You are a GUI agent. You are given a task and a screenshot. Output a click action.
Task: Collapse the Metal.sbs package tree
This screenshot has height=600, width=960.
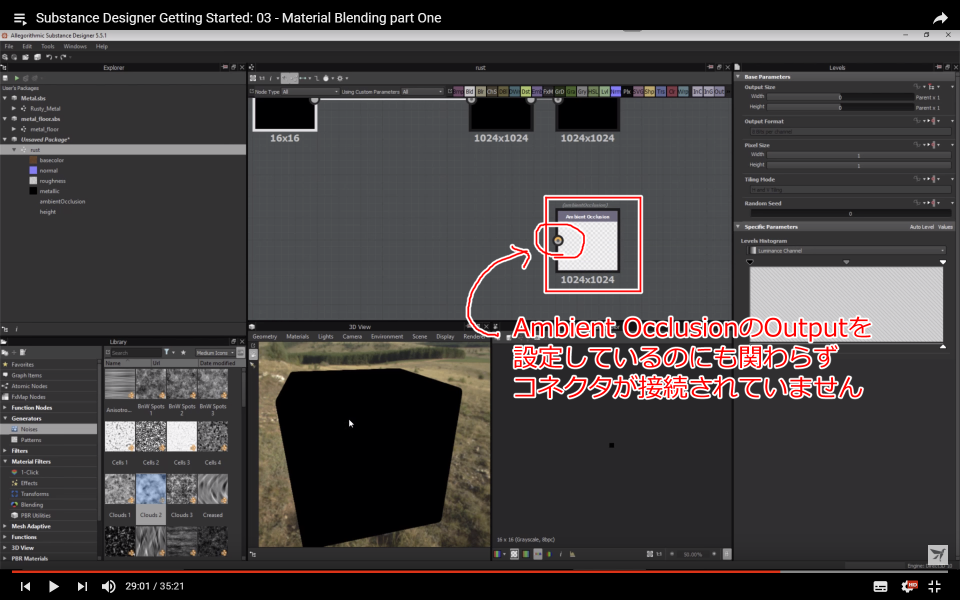[x=5, y=98]
